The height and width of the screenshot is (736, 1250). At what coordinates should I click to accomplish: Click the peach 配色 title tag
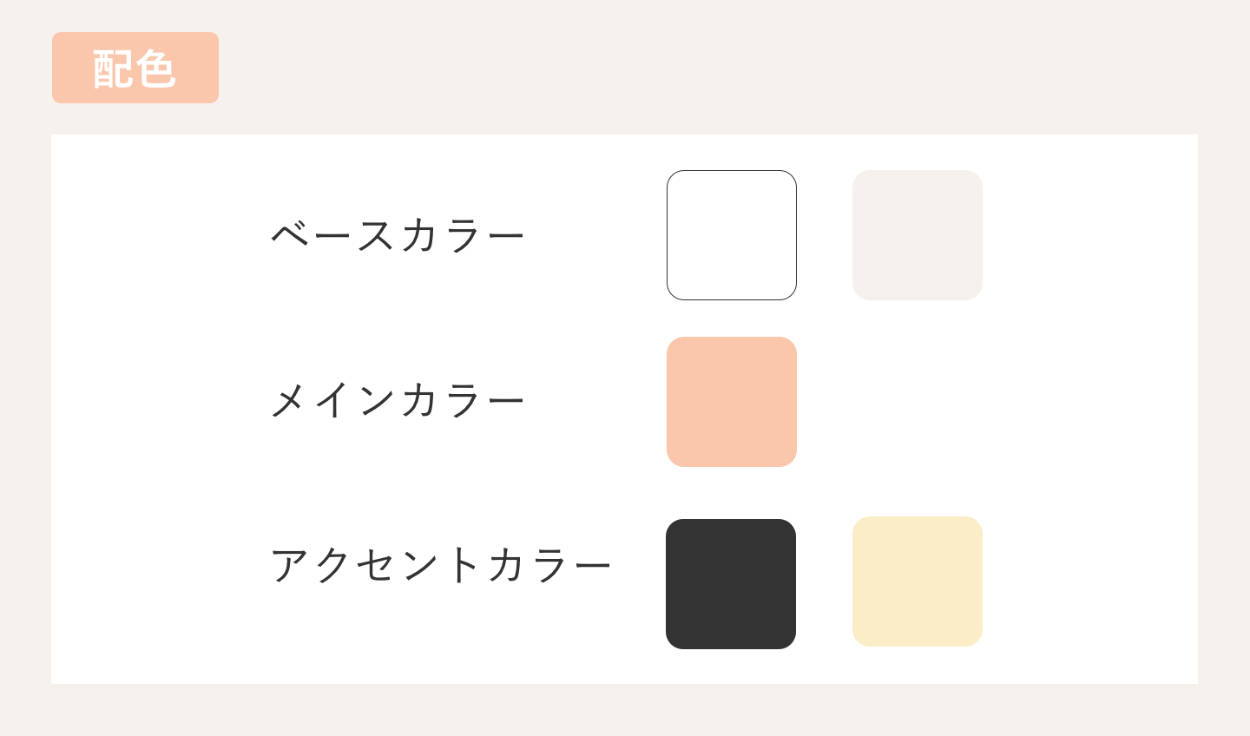click(135, 68)
